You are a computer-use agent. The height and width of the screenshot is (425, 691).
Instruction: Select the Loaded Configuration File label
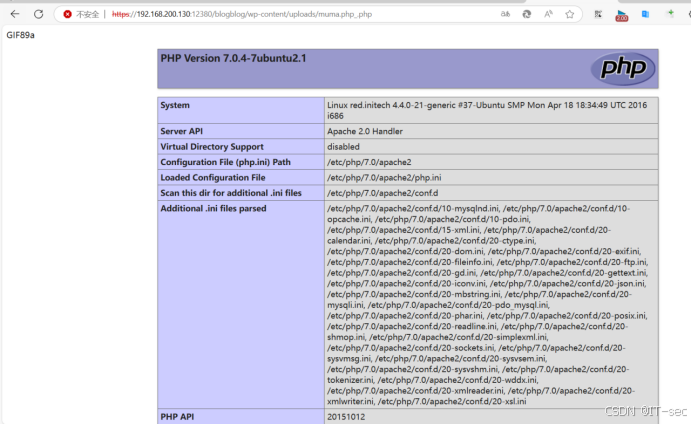213,177
